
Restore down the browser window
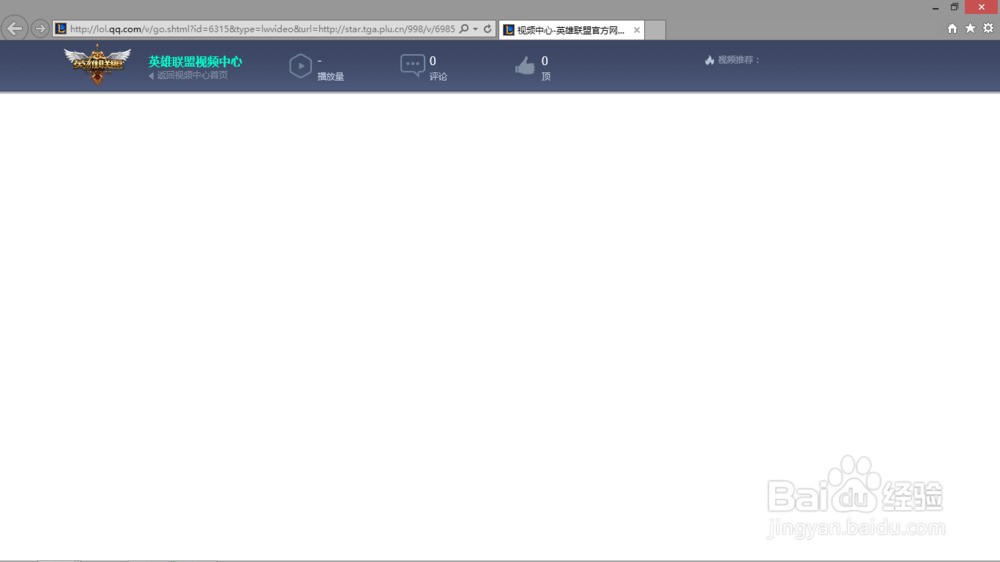(955, 7)
